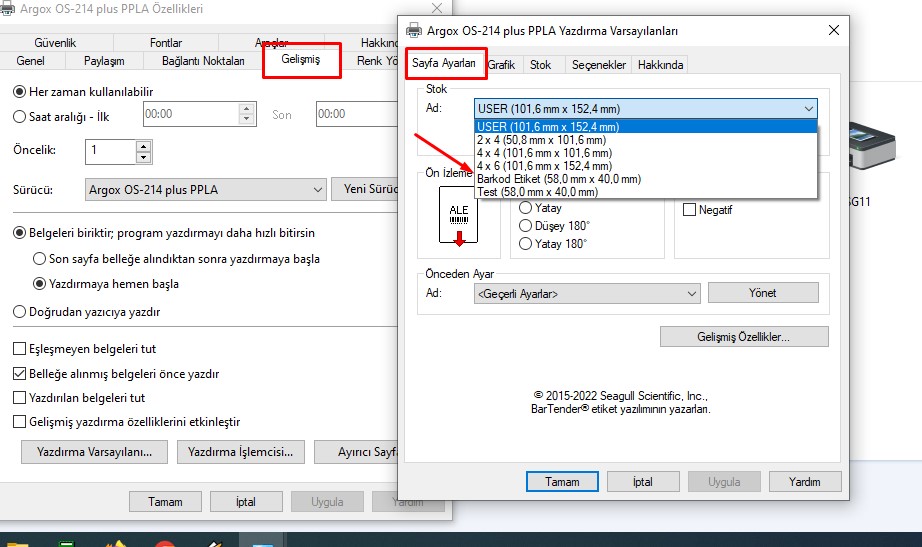Screen dimensions: 922x547
Task: Open the Hakkında tab in Varsayılanları dialog
Action: (x=660, y=65)
